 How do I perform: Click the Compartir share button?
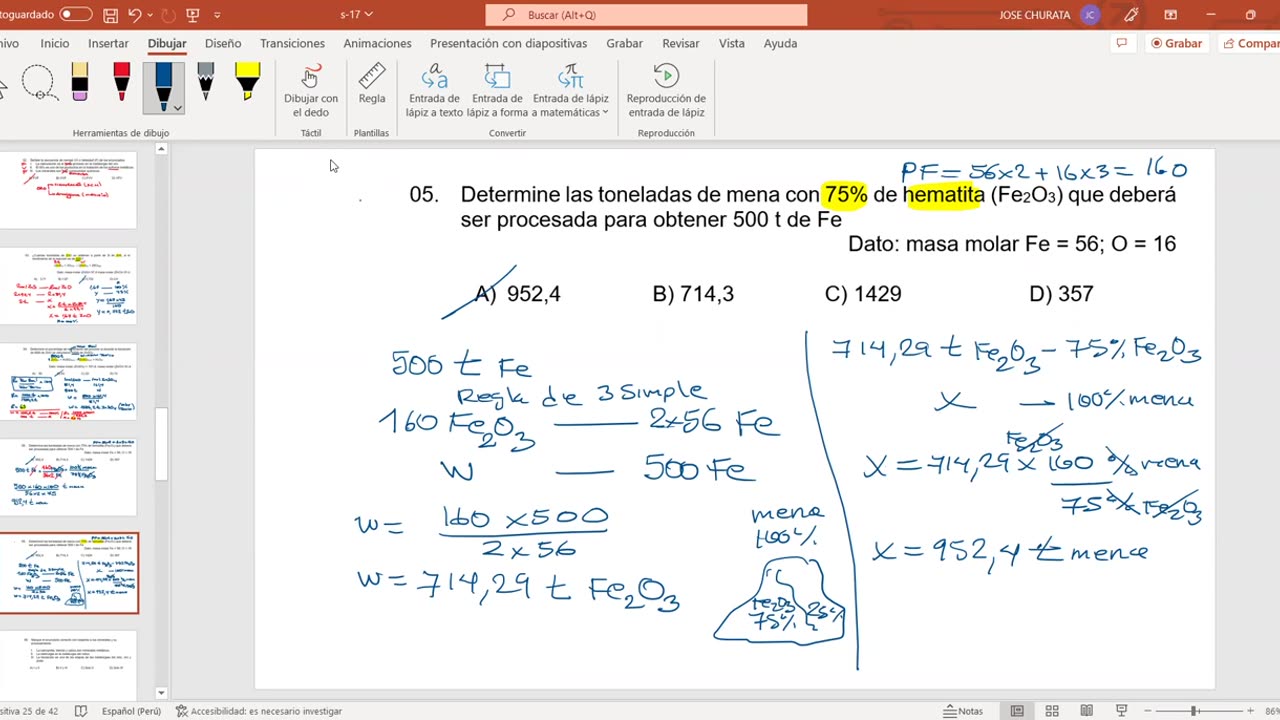1249,43
